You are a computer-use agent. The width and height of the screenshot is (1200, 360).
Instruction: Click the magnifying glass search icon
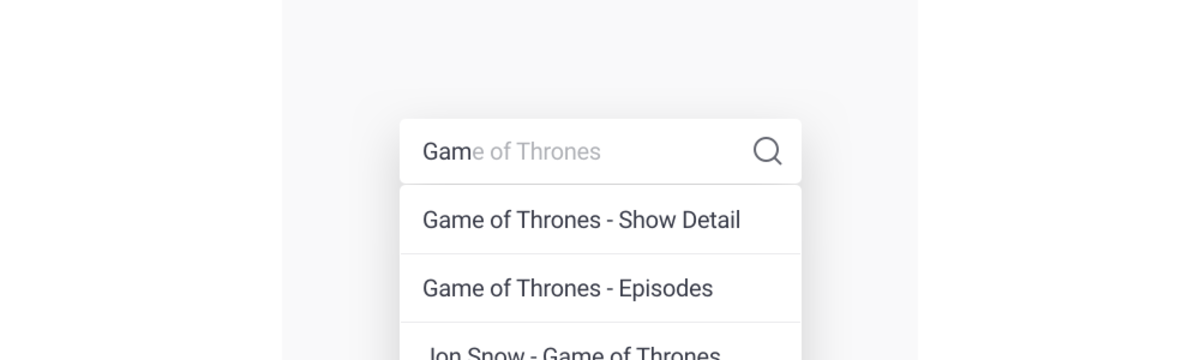coord(767,151)
